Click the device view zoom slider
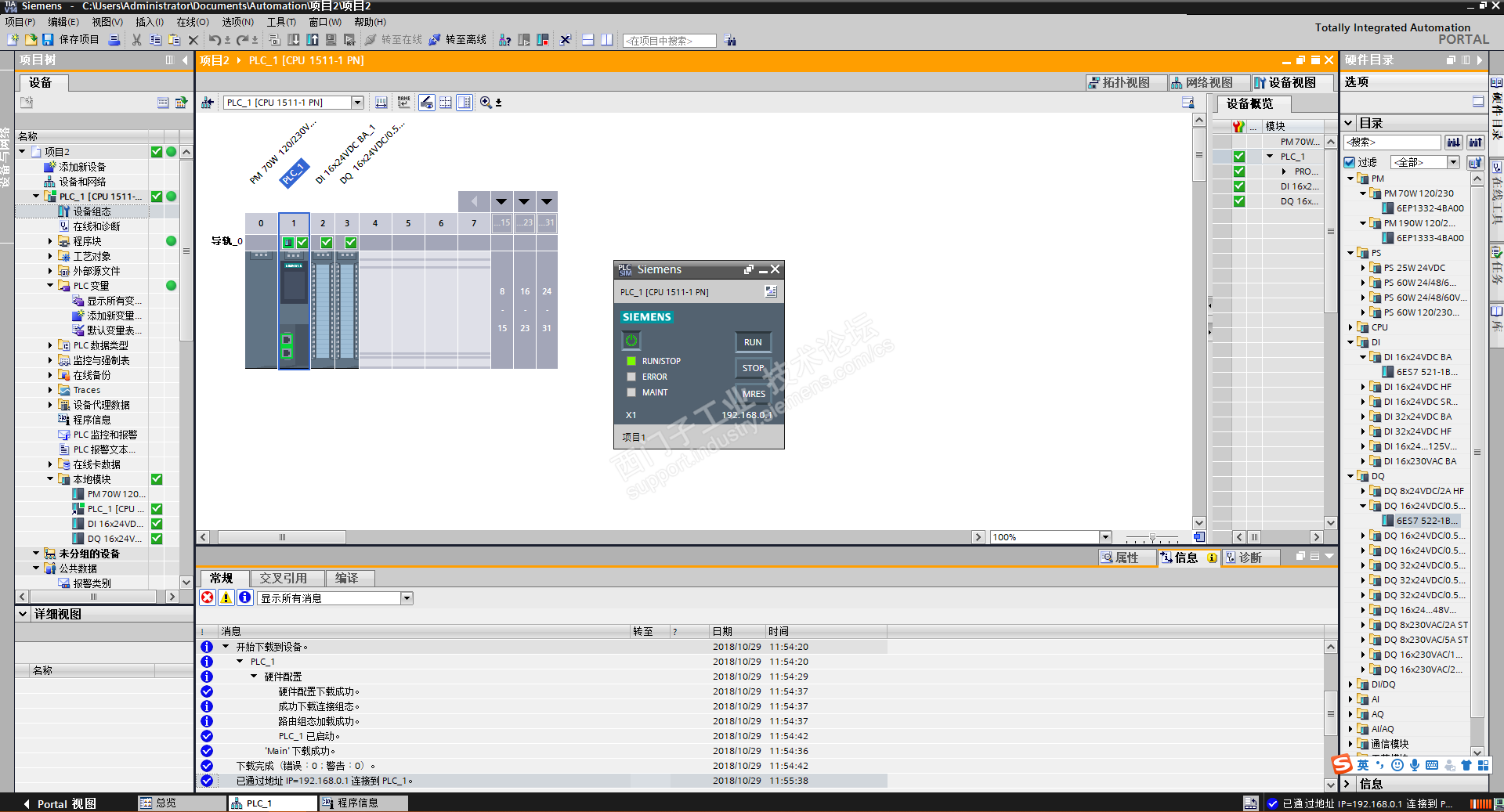This screenshot has width=1504, height=812. point(1152,538)
